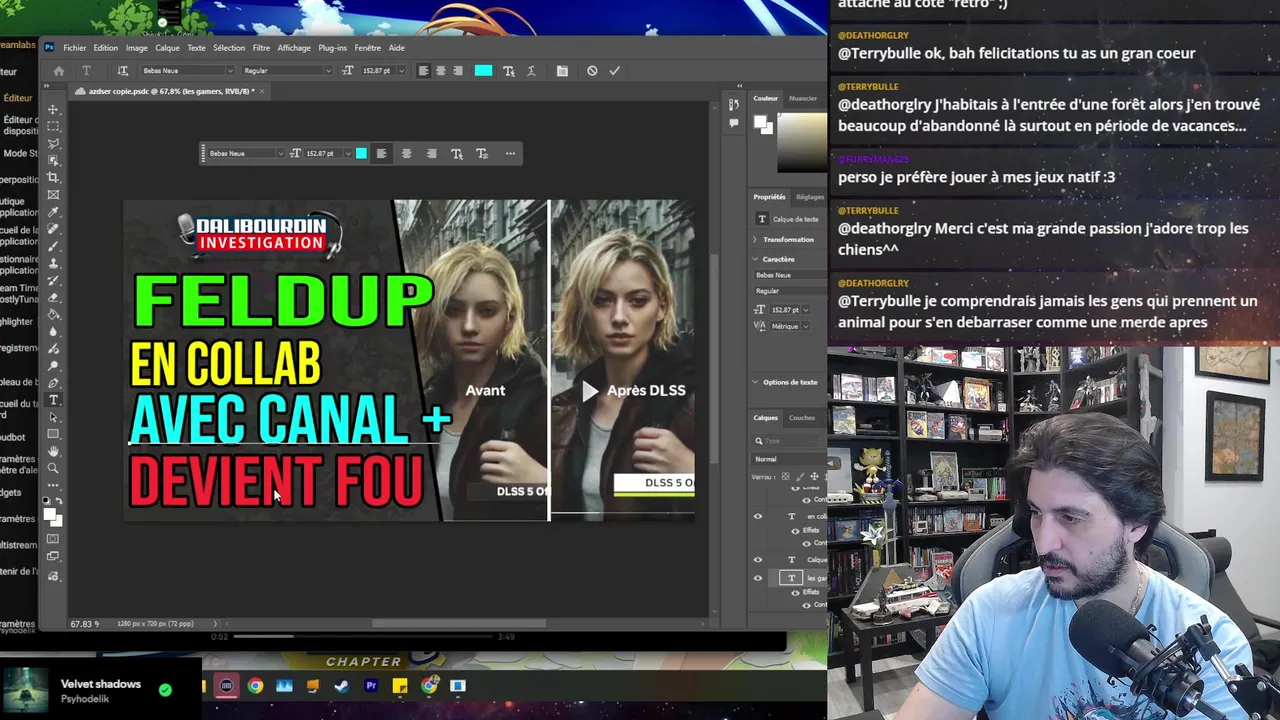The image size is (1280, 720).
Task: Select the Object Selection tool
Action: tap(53, 160)
